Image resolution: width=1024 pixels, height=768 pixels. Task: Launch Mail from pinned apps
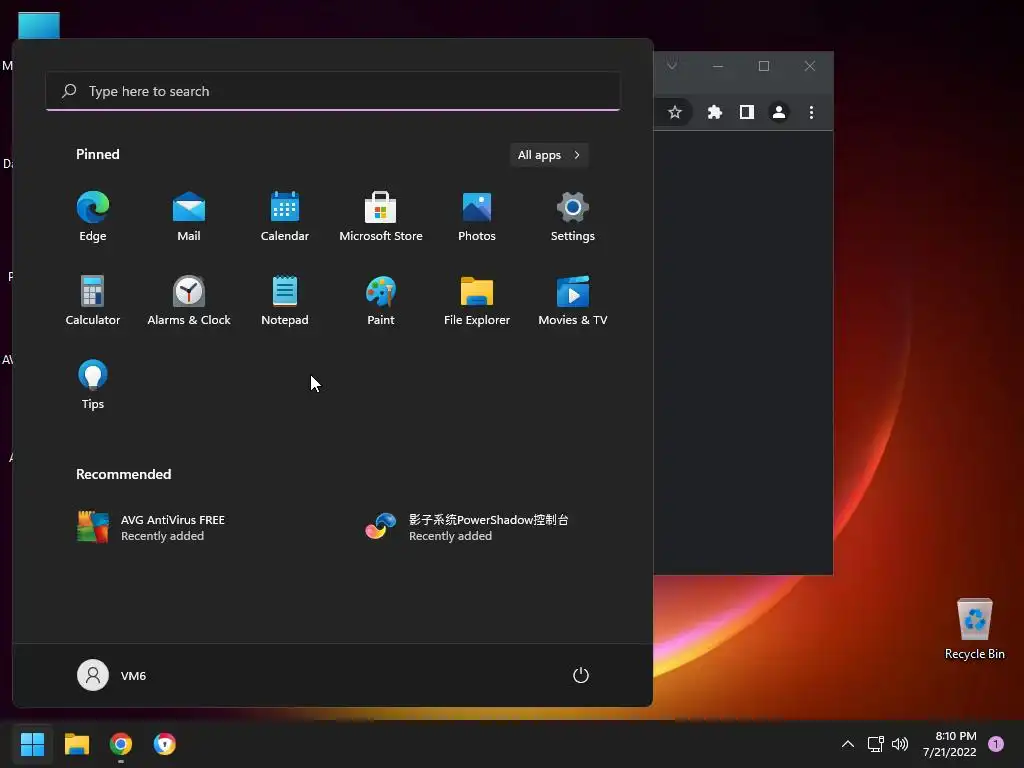point(189,217)
